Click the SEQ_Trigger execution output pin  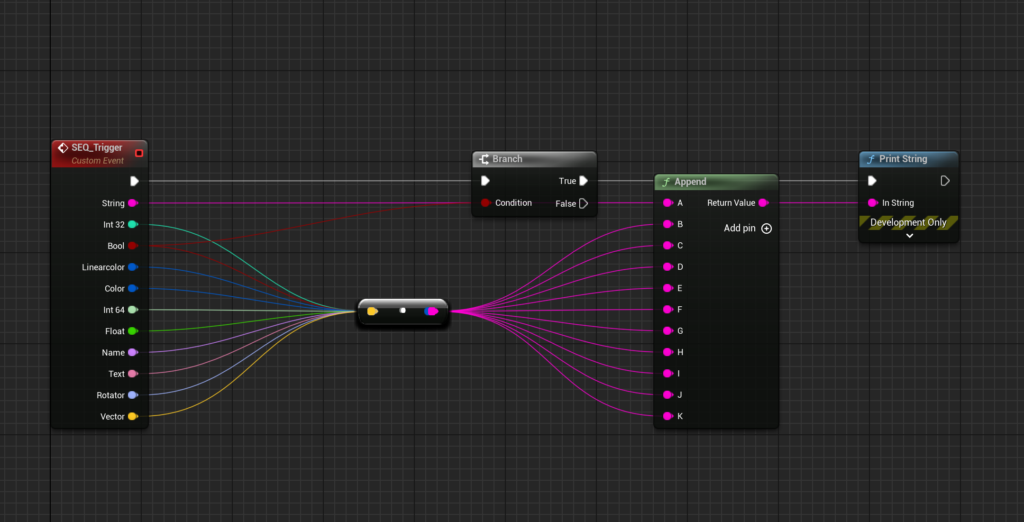pos(134,181)
